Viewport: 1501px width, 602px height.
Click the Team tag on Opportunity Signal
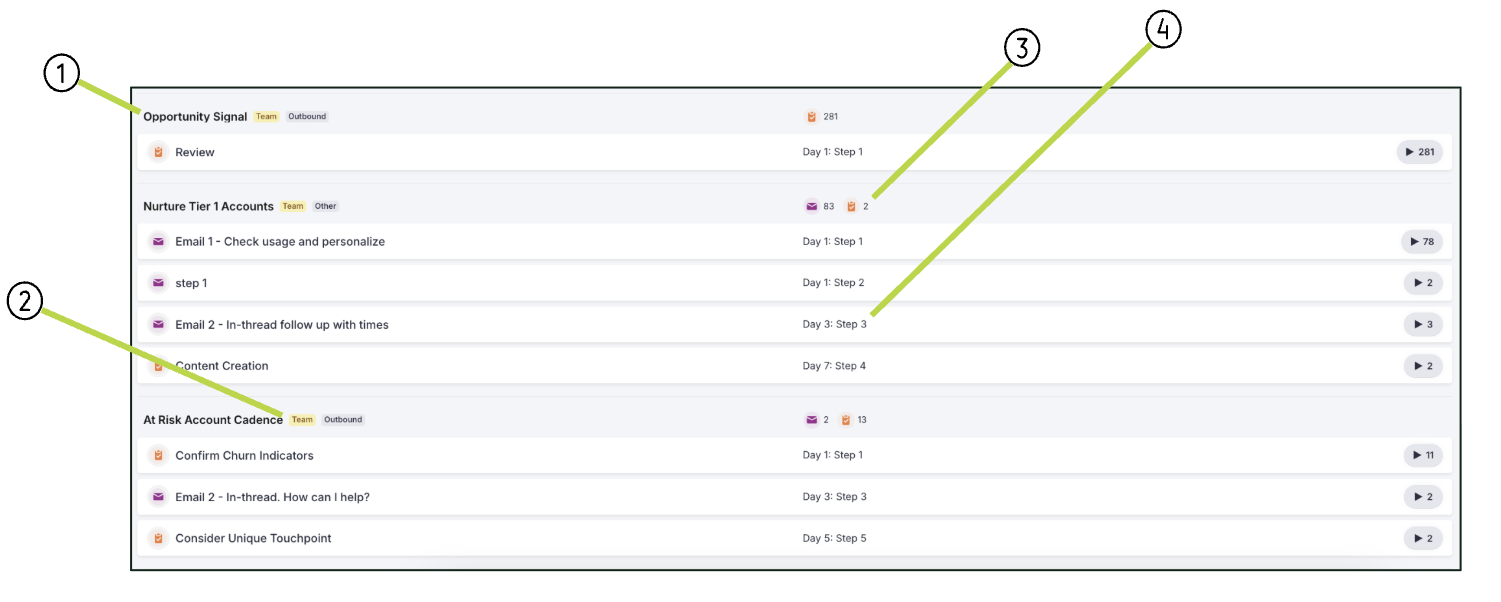coord(266,117)
